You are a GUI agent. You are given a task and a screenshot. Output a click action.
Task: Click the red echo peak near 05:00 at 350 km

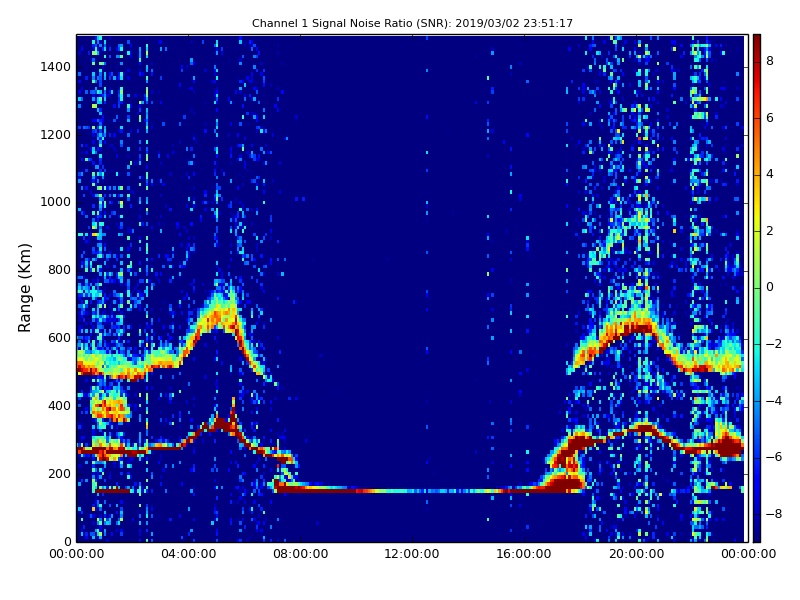coord(221,423)
